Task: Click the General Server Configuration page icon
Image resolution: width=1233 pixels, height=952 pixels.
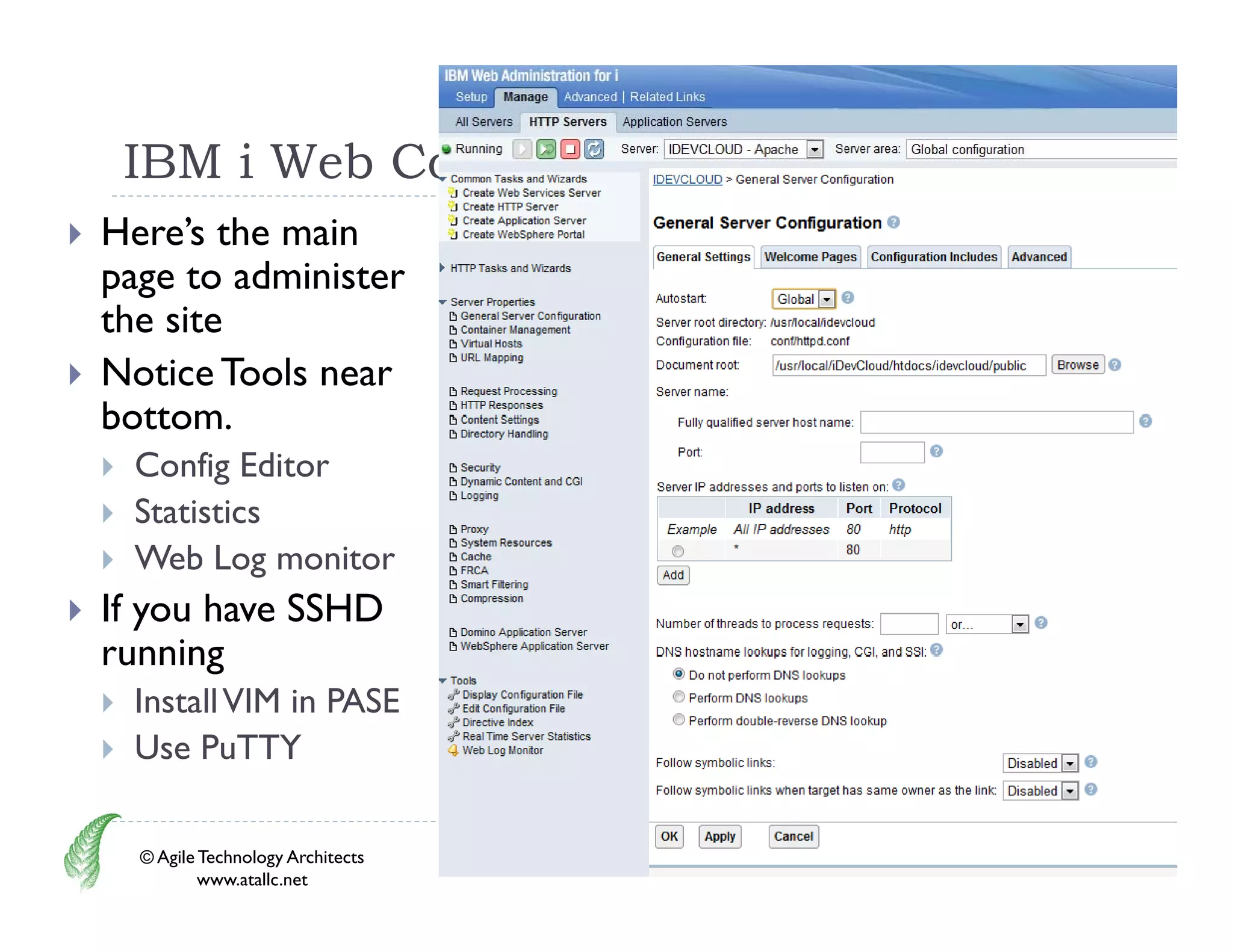Action: click(x=453, y=316)
